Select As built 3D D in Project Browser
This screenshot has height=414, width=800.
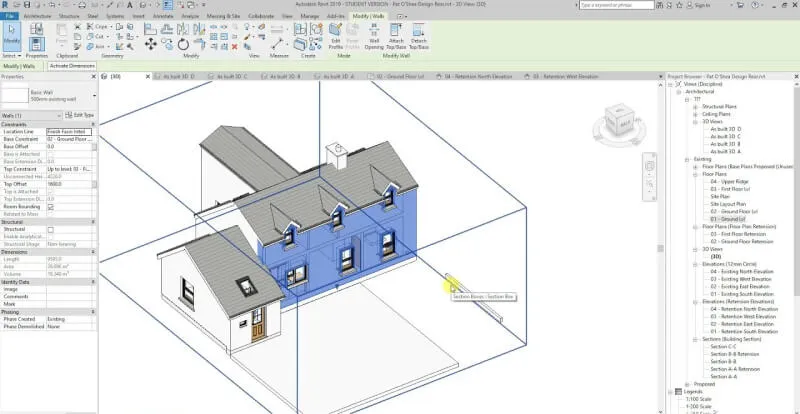[726, 130]
